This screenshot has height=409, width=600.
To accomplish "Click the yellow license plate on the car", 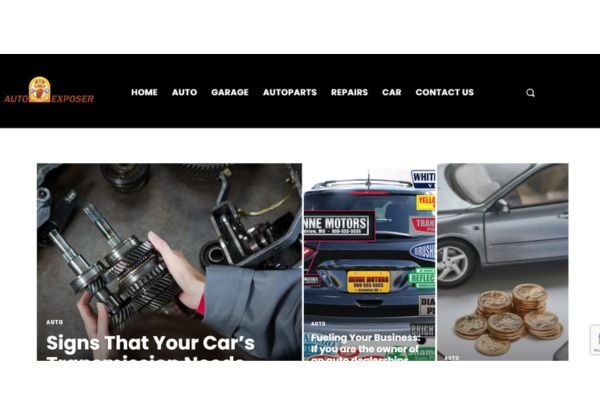I will tap(368, 282).
